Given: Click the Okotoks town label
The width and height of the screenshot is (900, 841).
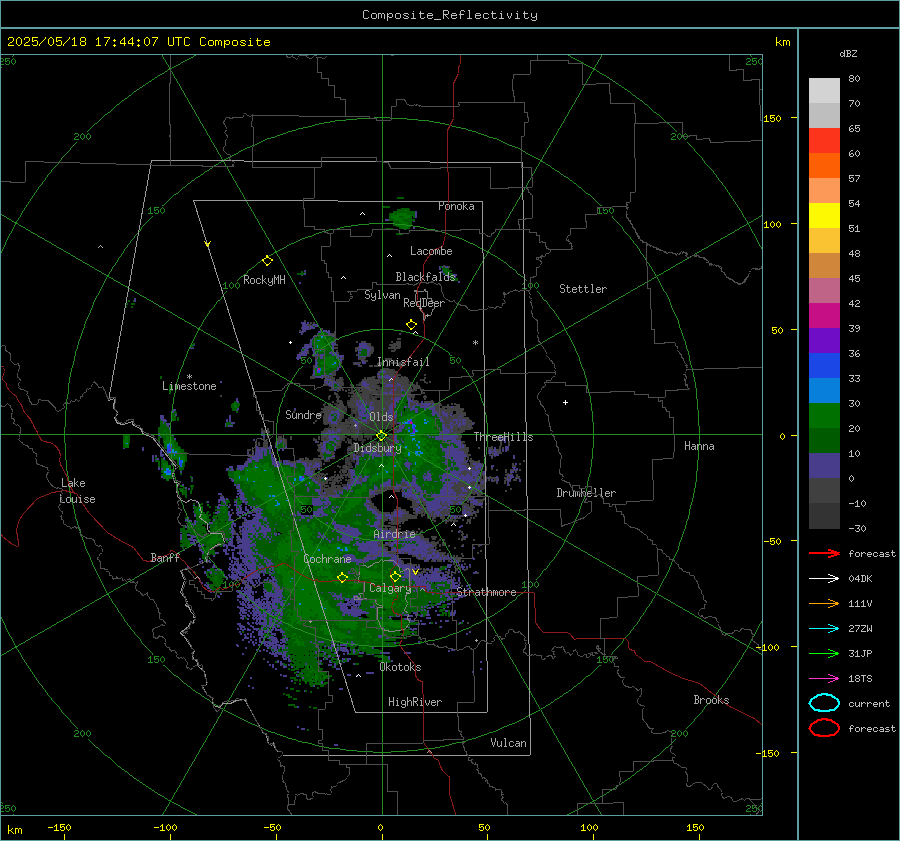Looking at the screenshot, I should point(400,667).
